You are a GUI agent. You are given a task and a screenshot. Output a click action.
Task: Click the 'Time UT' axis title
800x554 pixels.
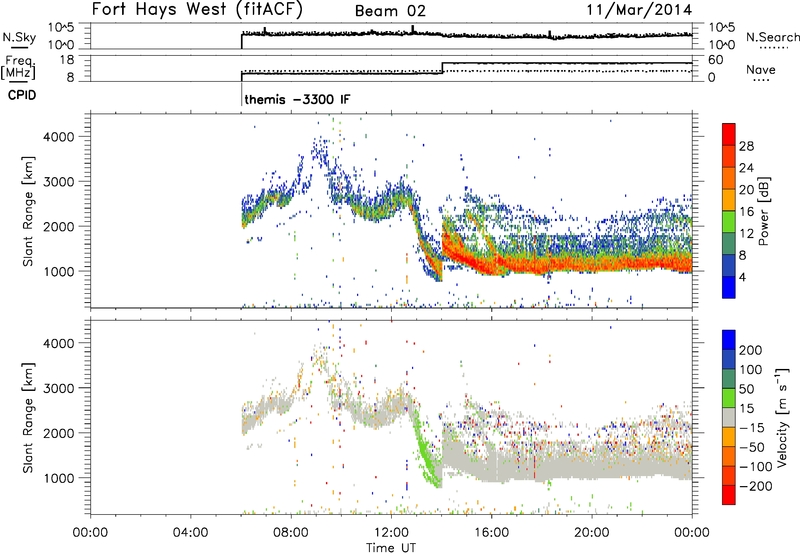click(391, 548)
